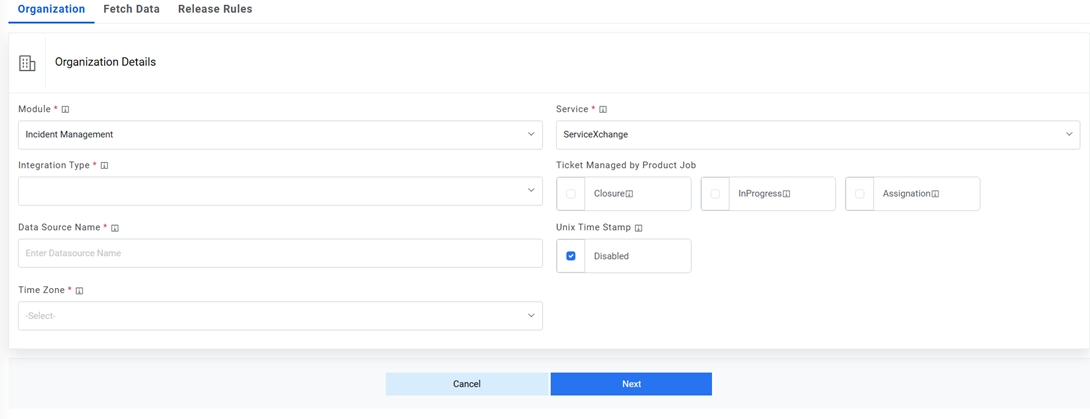Click info icon next to Integration Type
The width and height of the screenshot is (1090, 419).
(104, 165)
